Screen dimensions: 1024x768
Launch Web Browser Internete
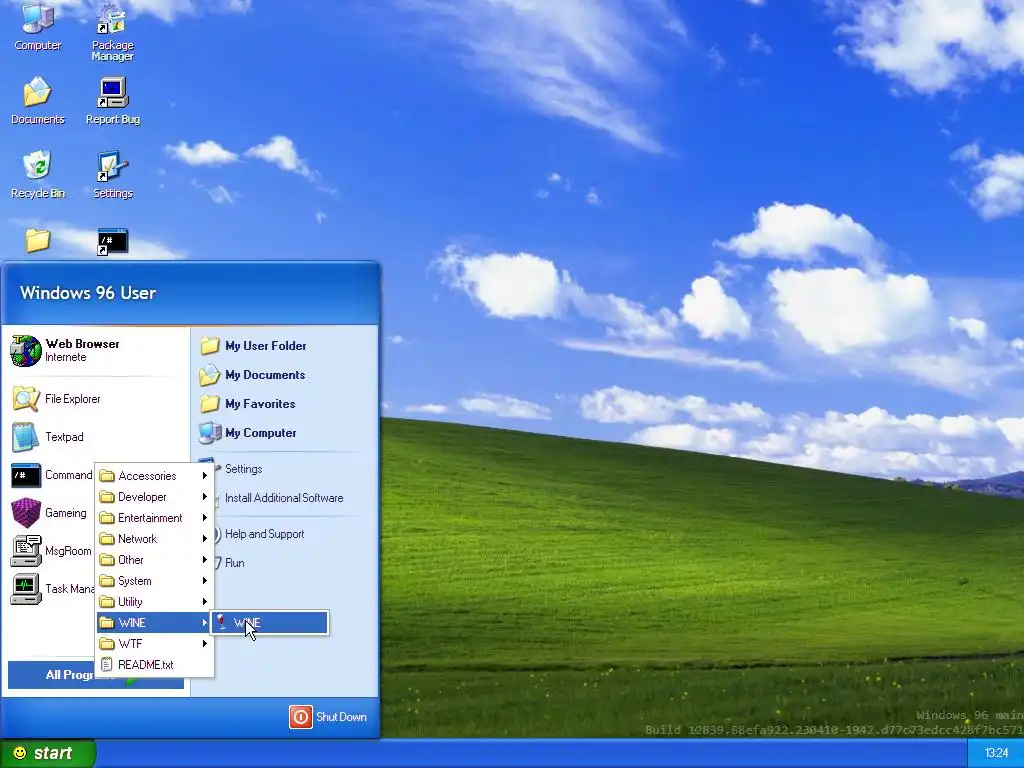(95, 350)
